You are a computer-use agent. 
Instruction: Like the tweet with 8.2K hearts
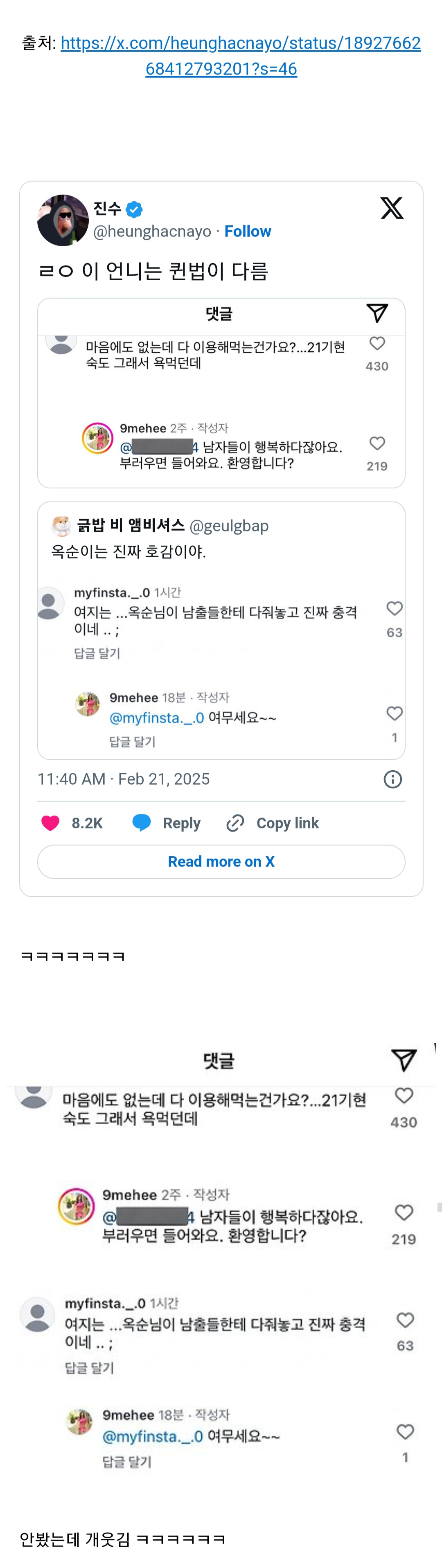tap(50, 823)
